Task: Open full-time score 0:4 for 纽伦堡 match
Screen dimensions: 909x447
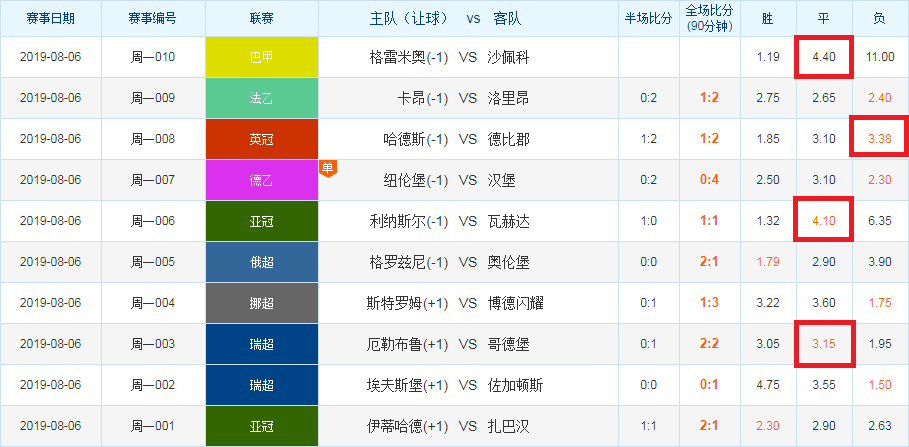Action: pos(710,180)
